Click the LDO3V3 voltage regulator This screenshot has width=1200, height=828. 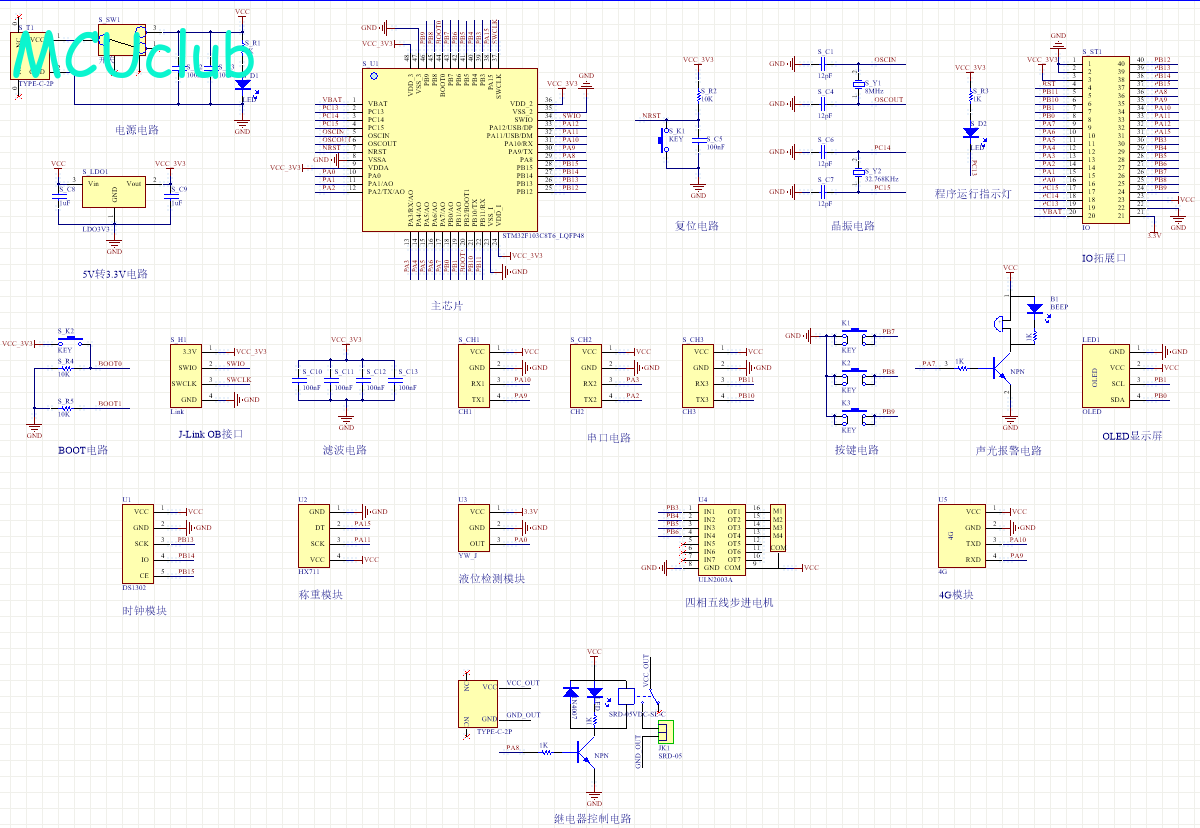(115, 192)
